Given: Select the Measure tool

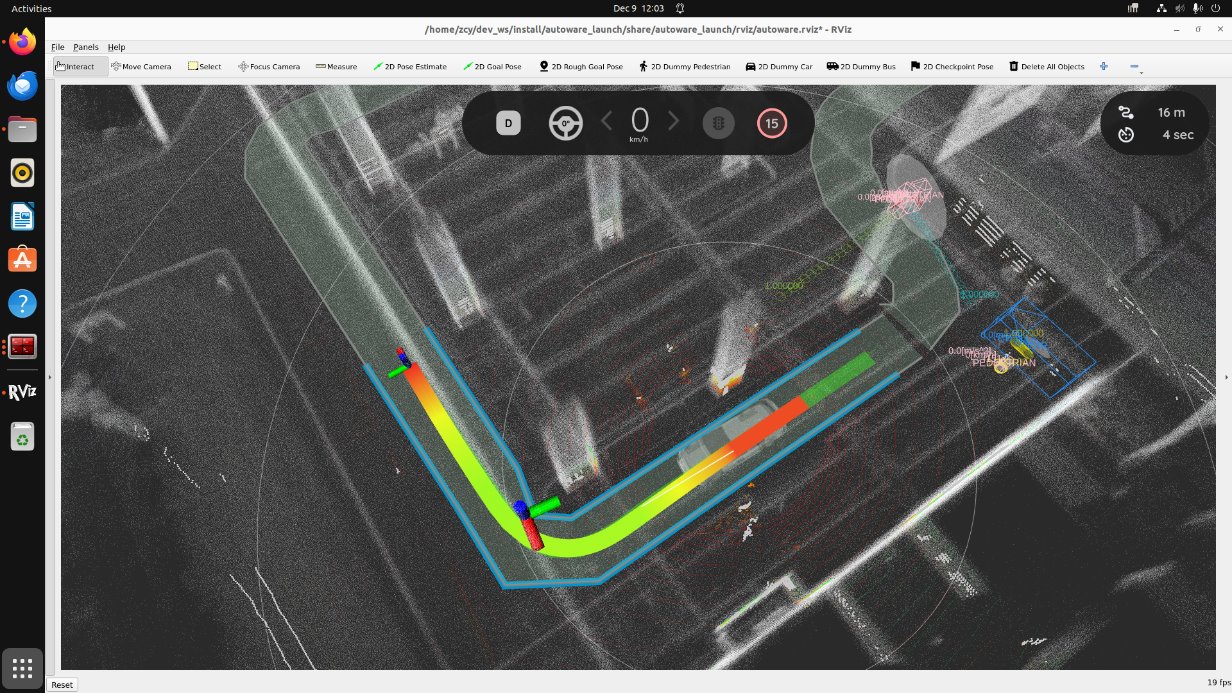Looking at the screenshot, I should point(336,67).
